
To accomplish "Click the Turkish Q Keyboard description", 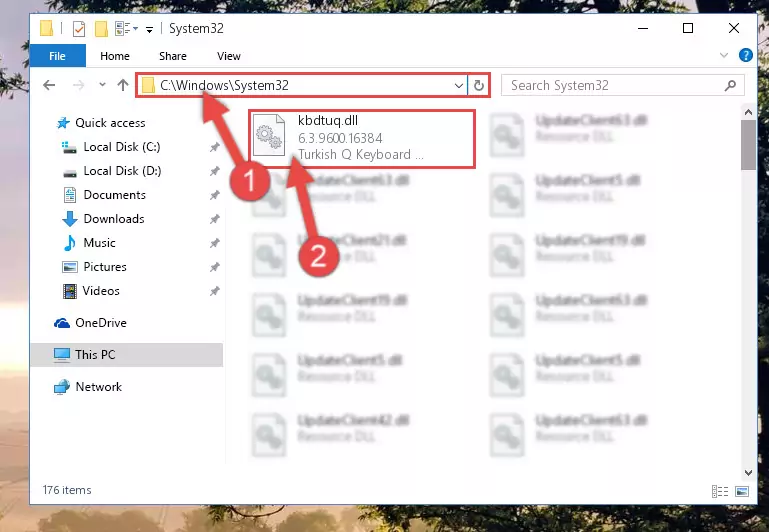I will (360, 154).
